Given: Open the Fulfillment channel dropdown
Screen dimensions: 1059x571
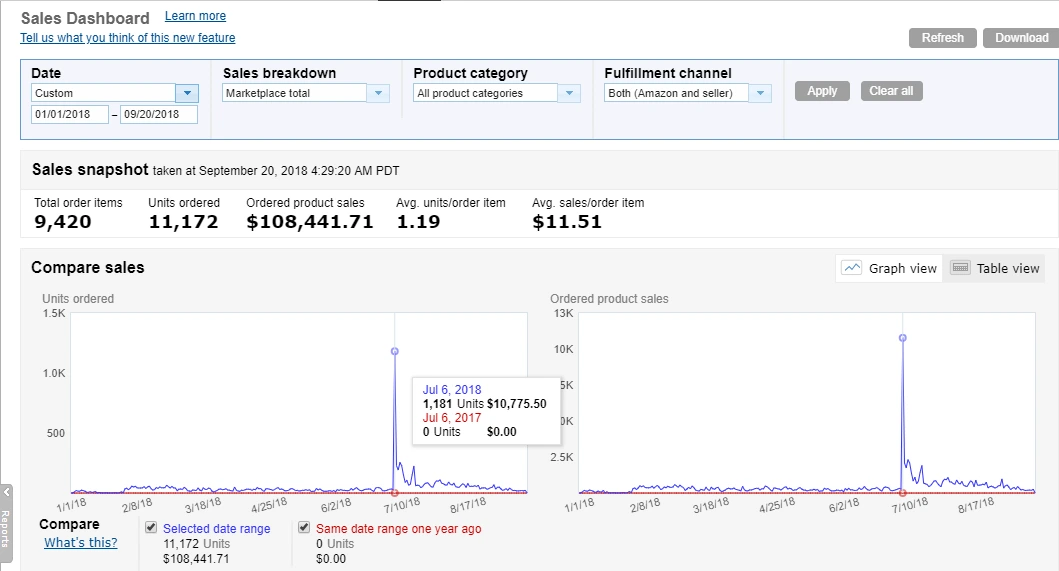Looking at the screenshot, I should pos(760,93).
